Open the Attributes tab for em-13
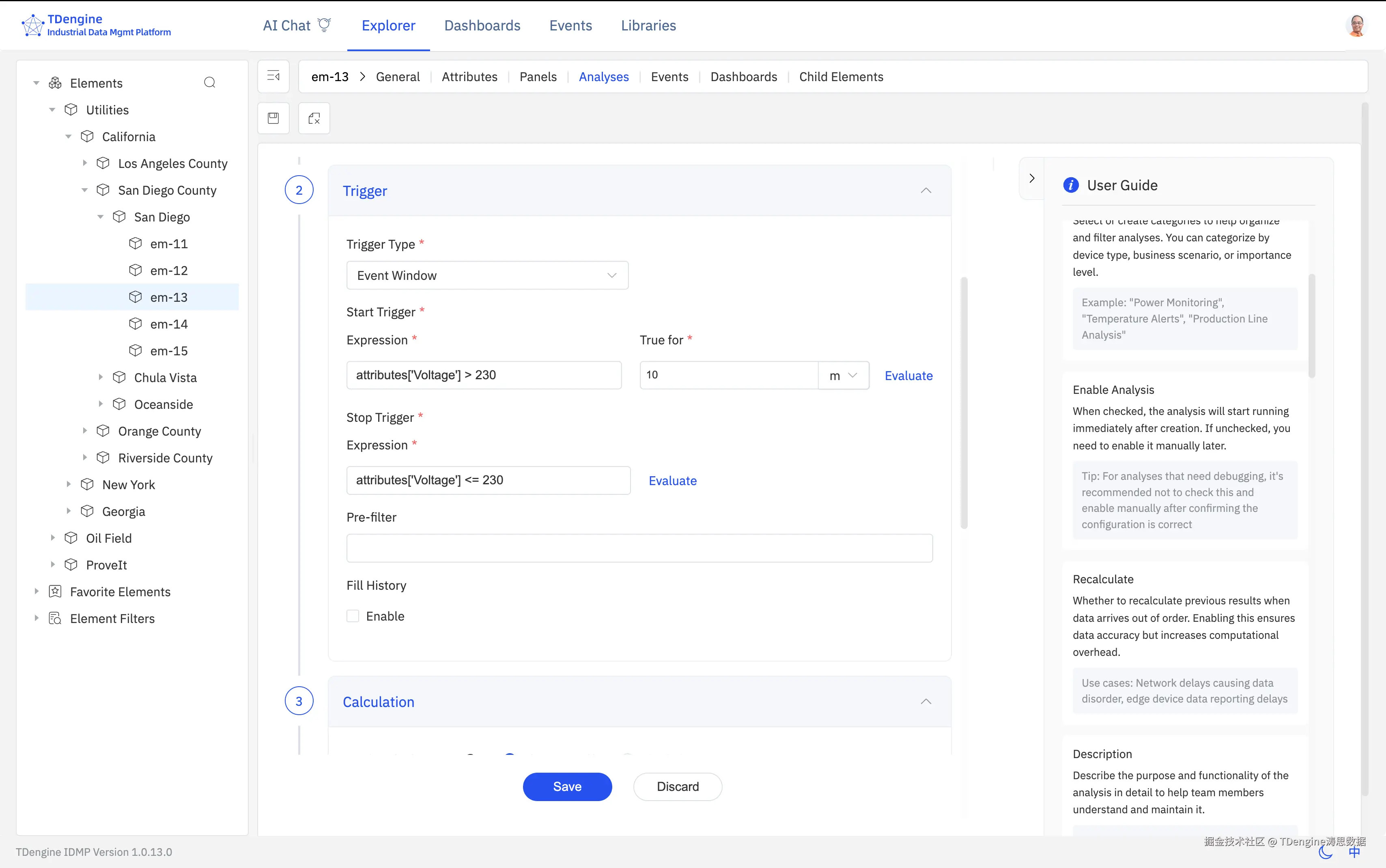The image size is (1386, 868). (469, 76)
